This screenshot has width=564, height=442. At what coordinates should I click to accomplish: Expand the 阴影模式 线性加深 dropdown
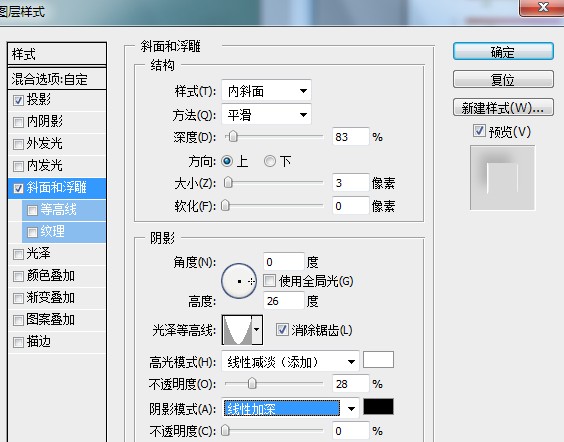(290, 409)
